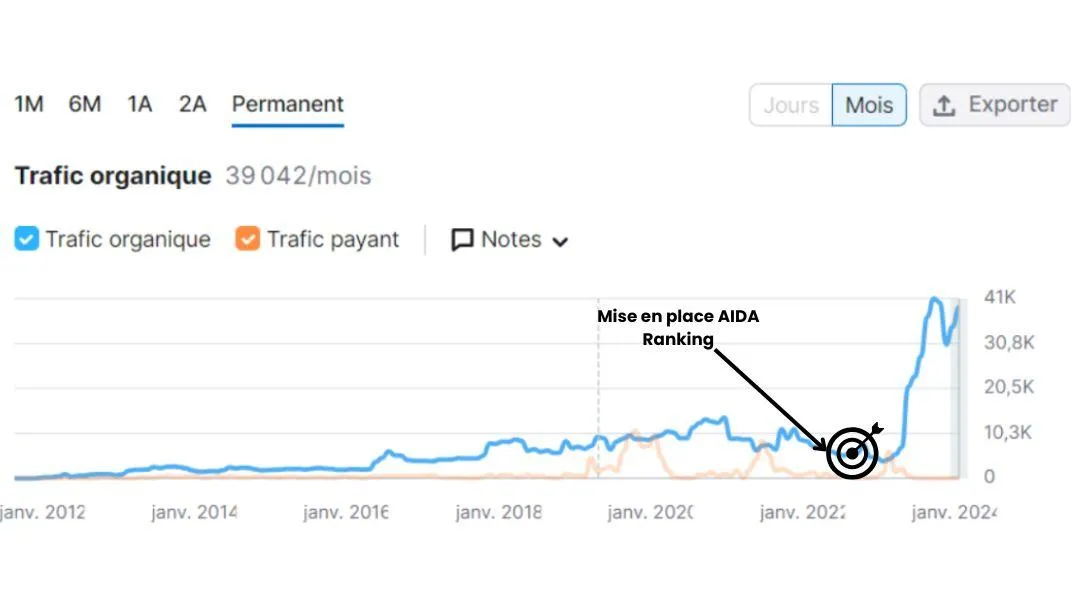Click the 10,3K y-axis label
This screenshot has width=1080, height=600.
(1008, 433)
